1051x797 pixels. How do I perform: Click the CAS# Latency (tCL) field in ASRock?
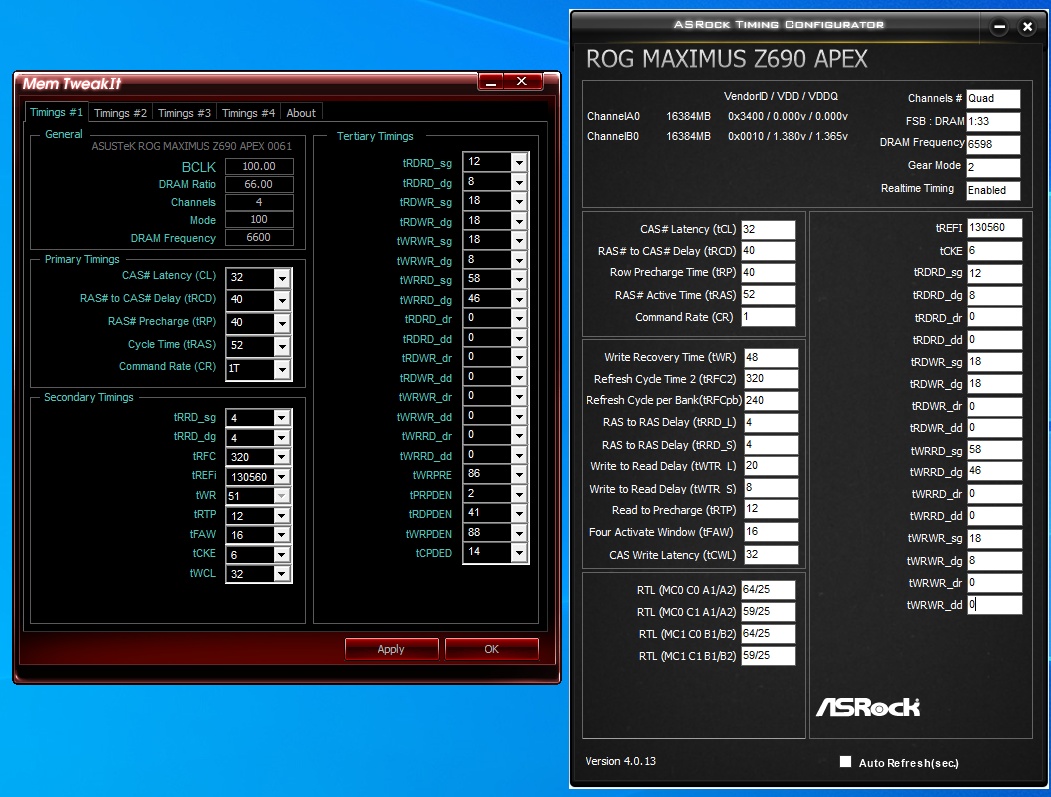(768, 229)
